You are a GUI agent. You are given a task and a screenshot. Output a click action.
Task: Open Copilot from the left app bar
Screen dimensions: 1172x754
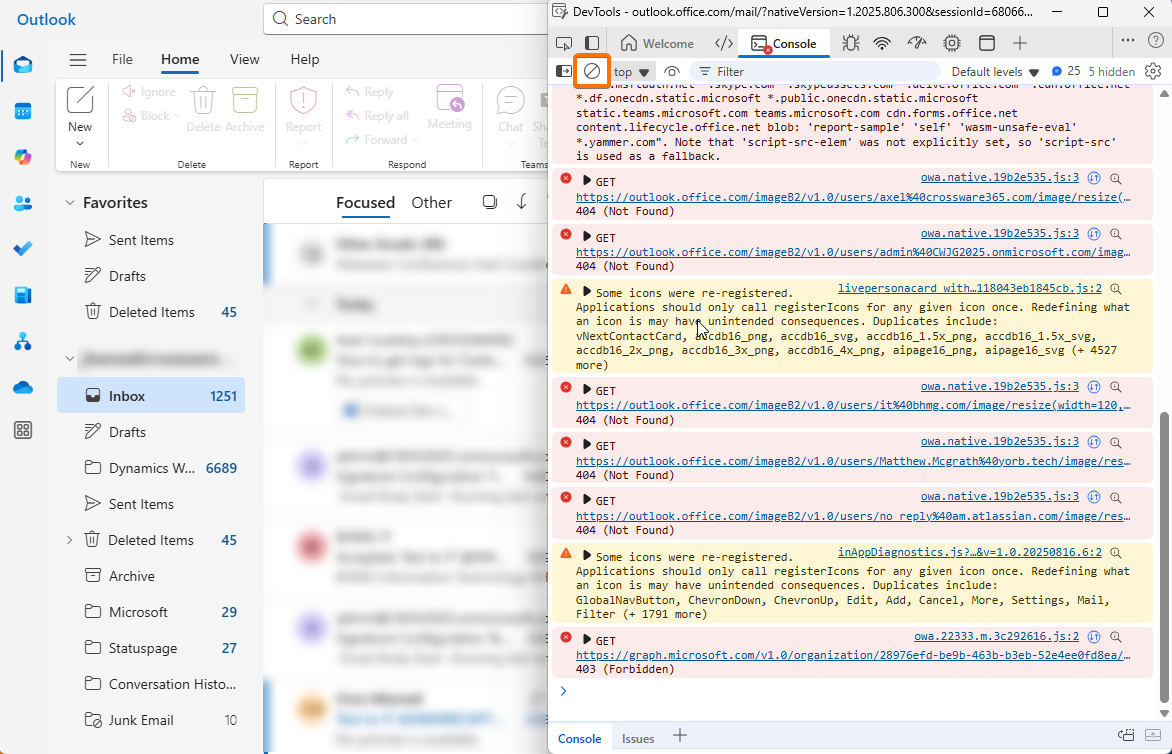(x=23, y=157)
